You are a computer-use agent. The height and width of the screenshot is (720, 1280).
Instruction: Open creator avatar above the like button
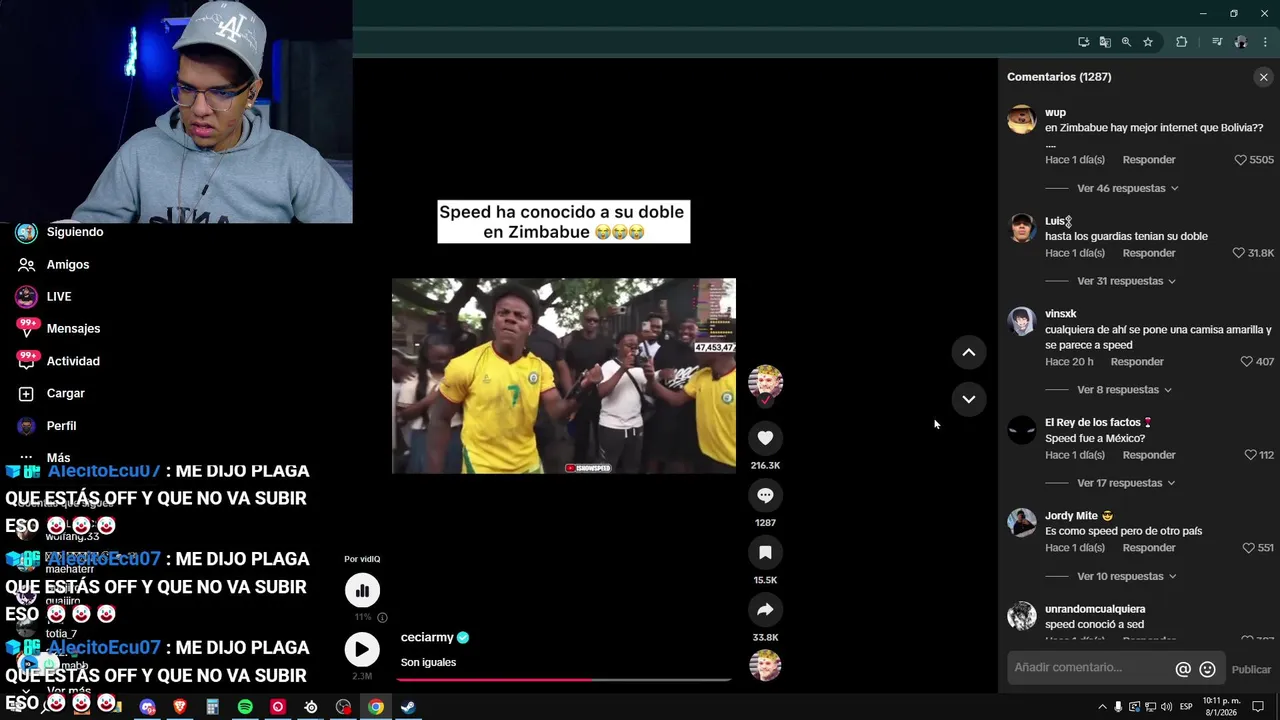pos(765,382)
